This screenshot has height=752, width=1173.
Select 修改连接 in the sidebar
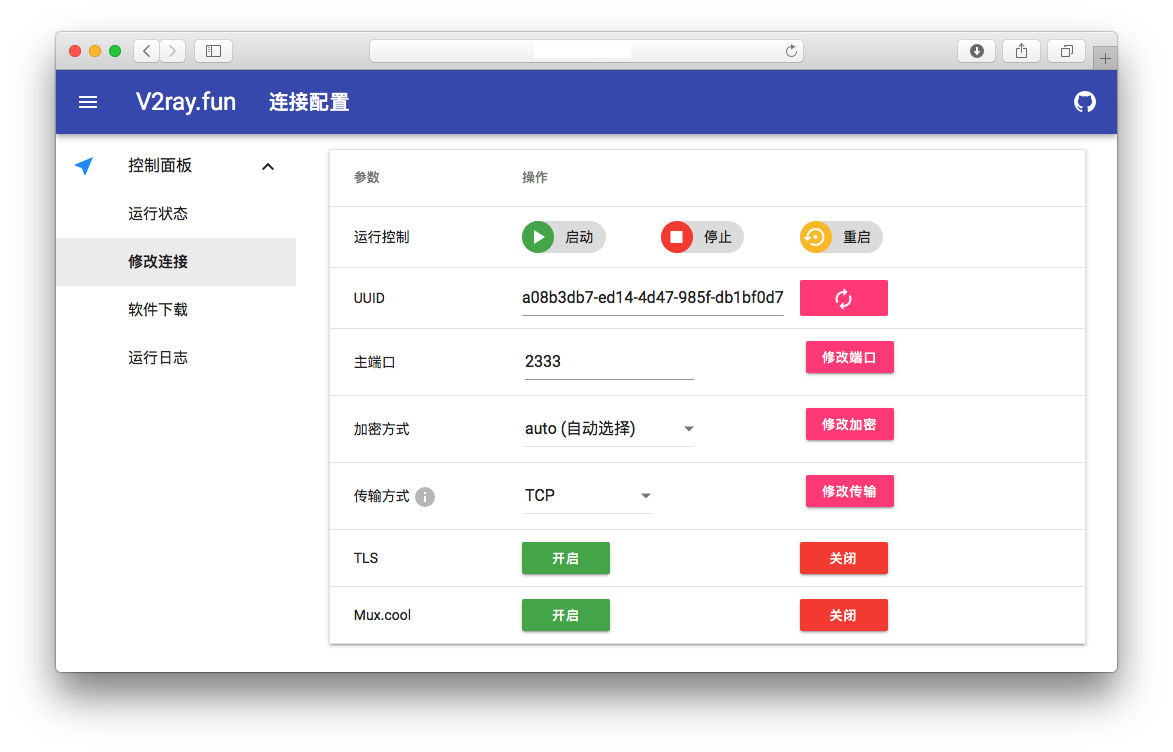tap(176, 262)
